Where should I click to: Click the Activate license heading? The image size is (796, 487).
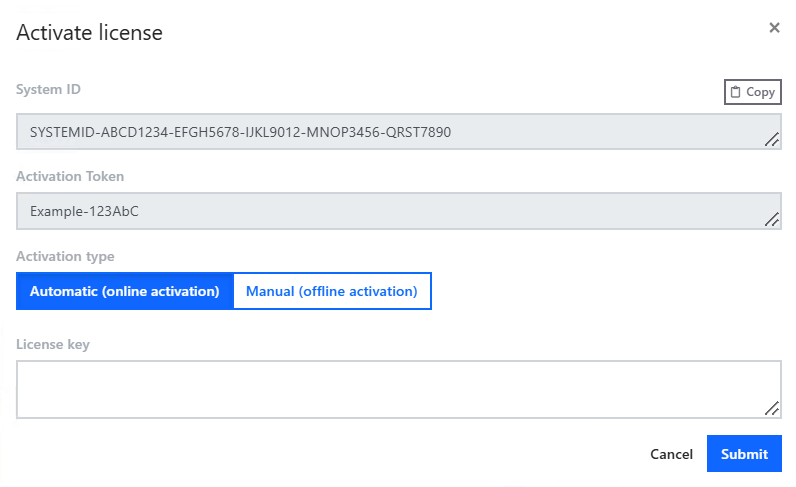tap(89, 33)
